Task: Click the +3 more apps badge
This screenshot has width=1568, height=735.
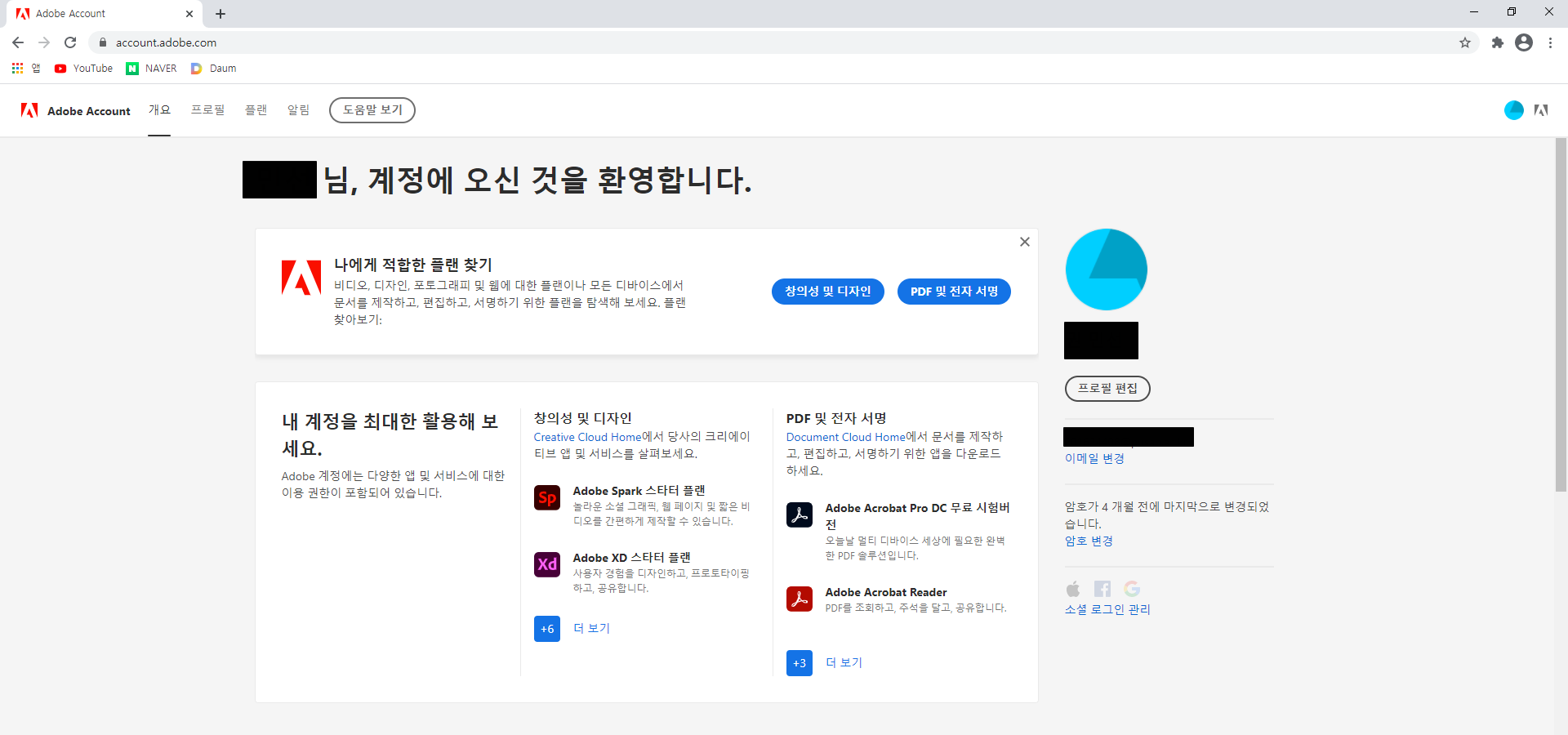Action: (800, 663)
